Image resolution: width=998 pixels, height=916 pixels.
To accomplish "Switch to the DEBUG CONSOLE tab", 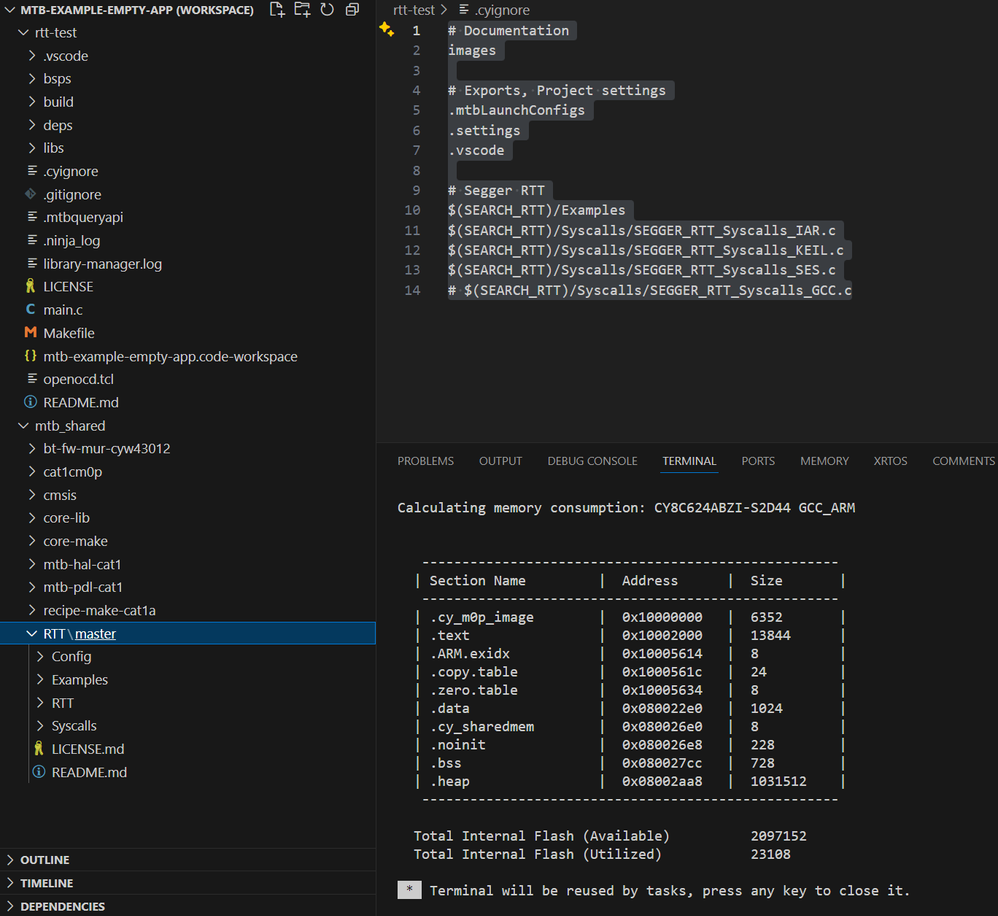I will tap(592, 461).
